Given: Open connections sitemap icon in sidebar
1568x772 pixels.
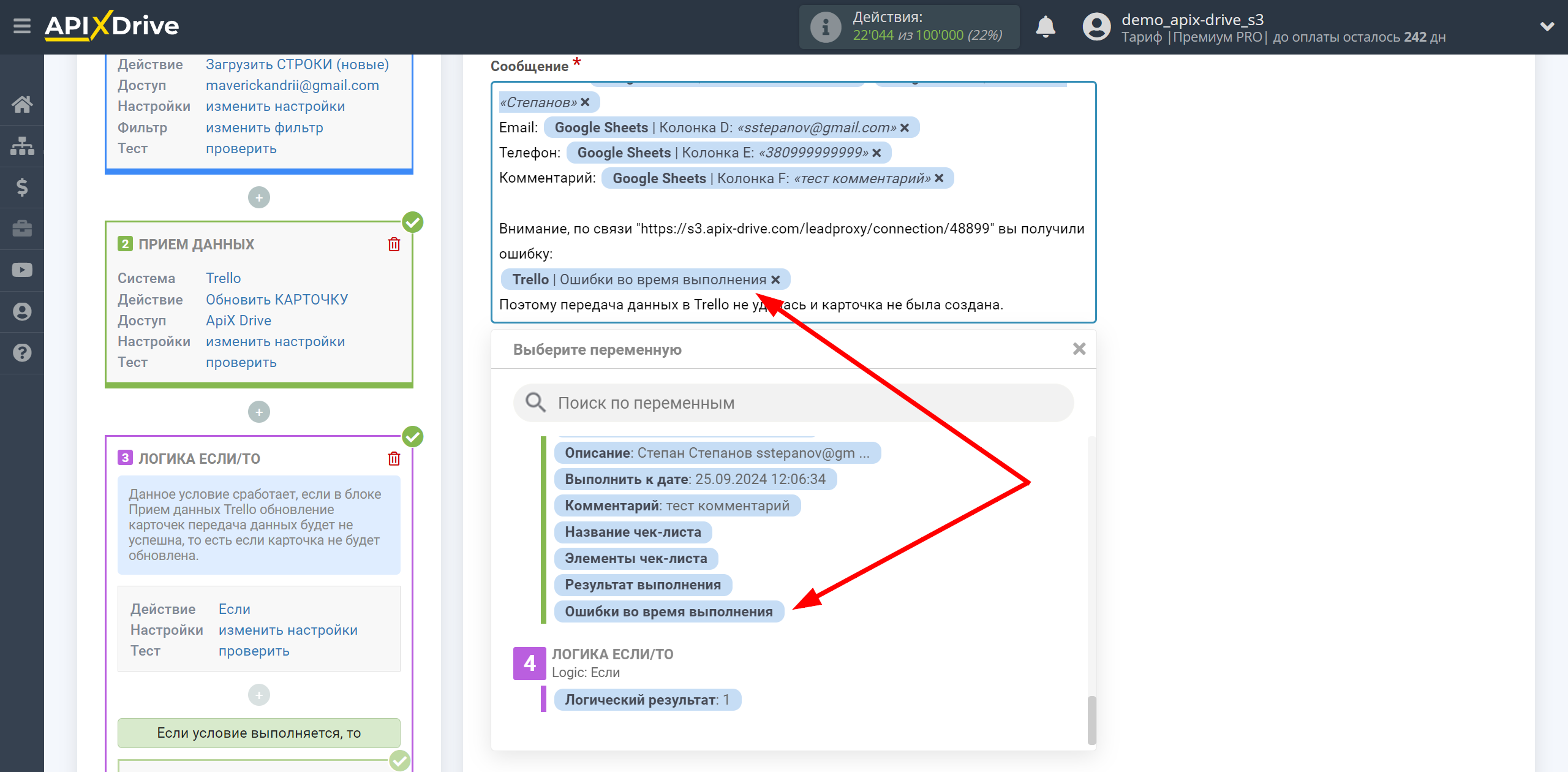Looking at the screenshot, I should pos(22,146).
